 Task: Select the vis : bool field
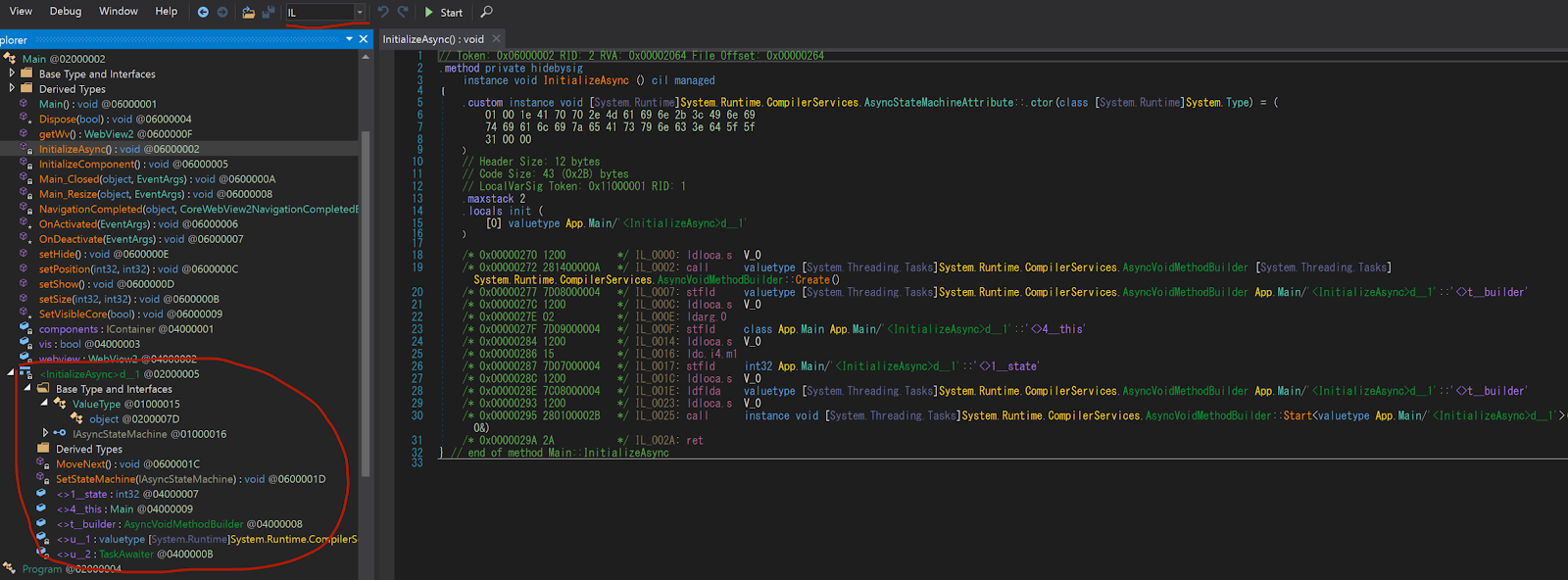(89, 344)
